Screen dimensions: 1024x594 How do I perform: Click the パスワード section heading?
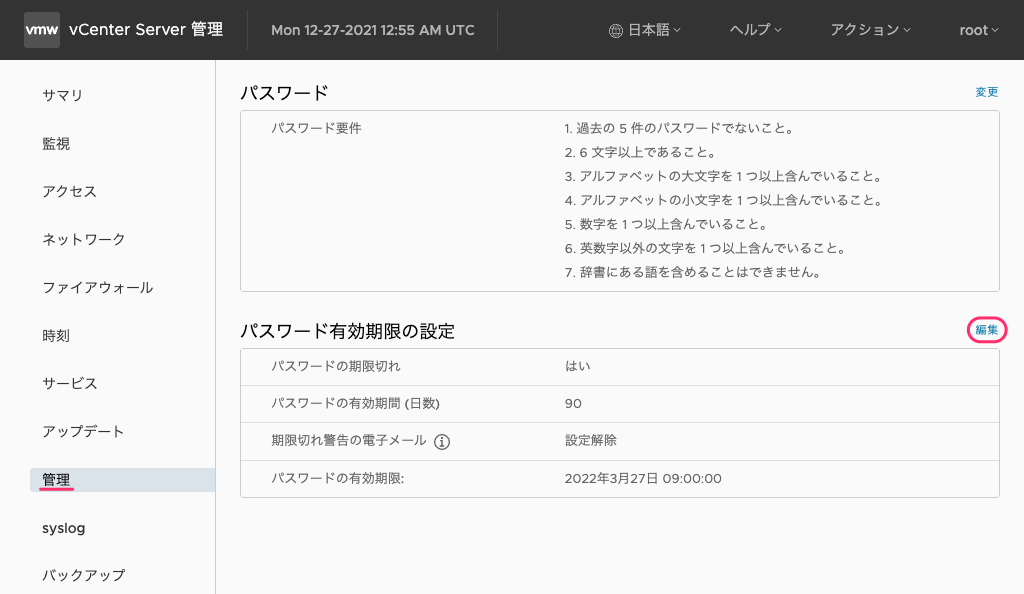click(284, 93)
